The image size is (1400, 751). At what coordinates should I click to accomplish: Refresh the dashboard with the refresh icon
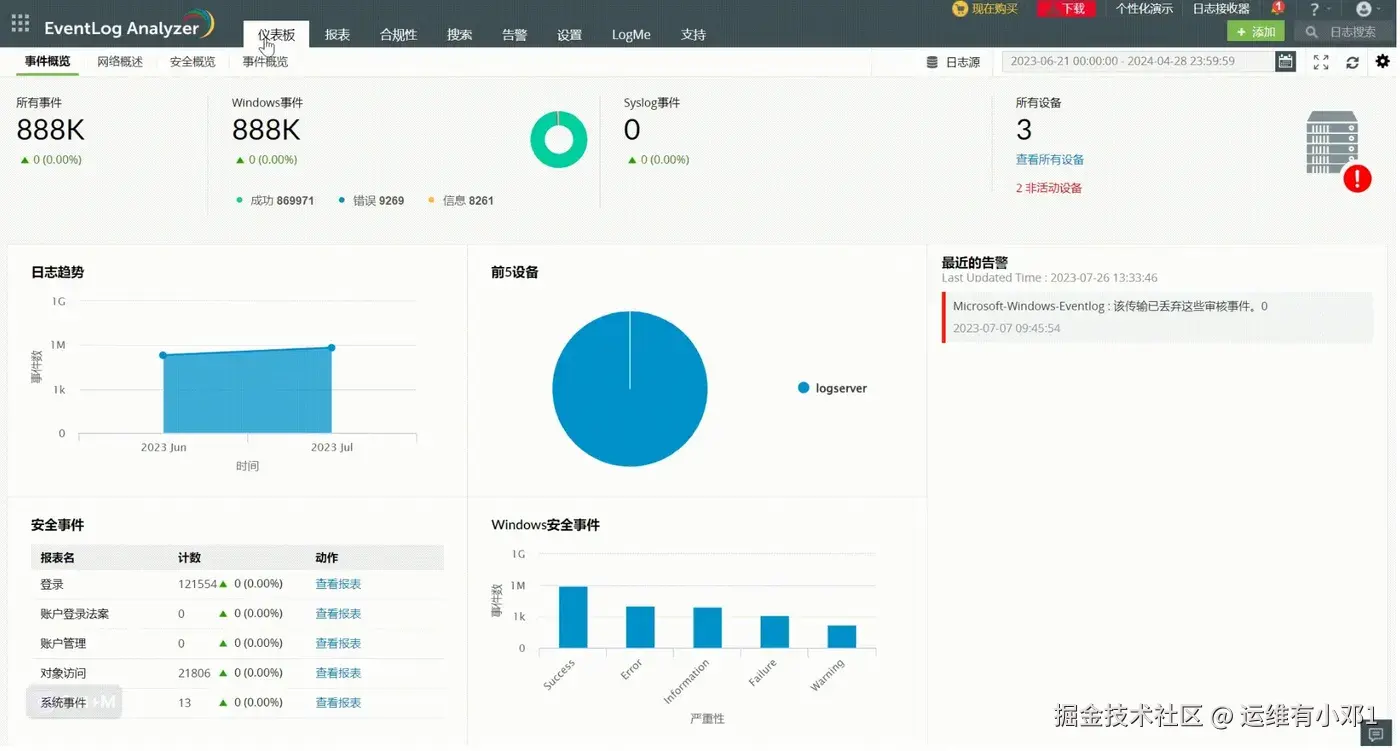[1352, 62]
